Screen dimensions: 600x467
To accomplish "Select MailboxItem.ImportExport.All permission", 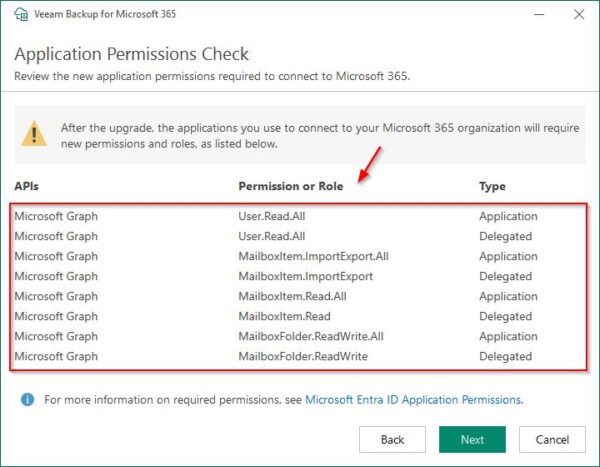I will point(313,256).
